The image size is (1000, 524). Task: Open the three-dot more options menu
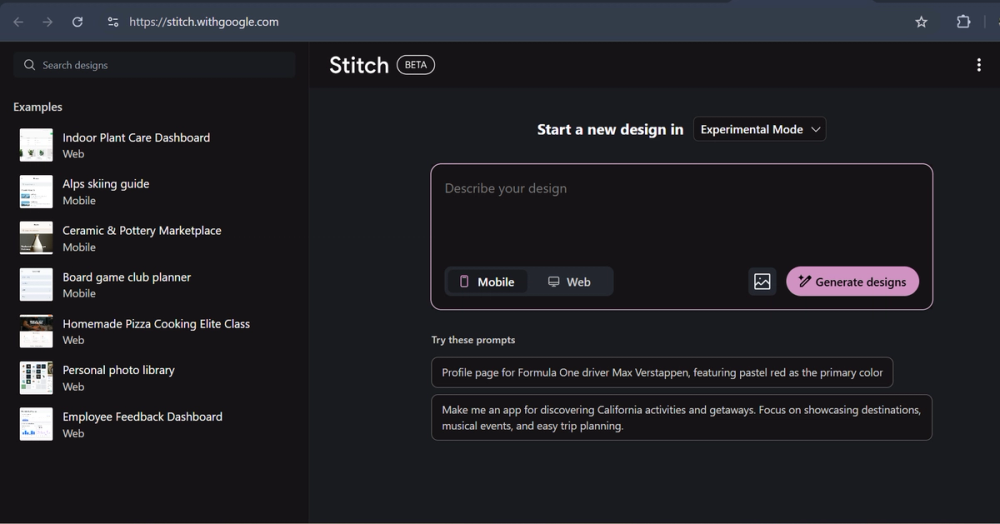pos(978,65)
